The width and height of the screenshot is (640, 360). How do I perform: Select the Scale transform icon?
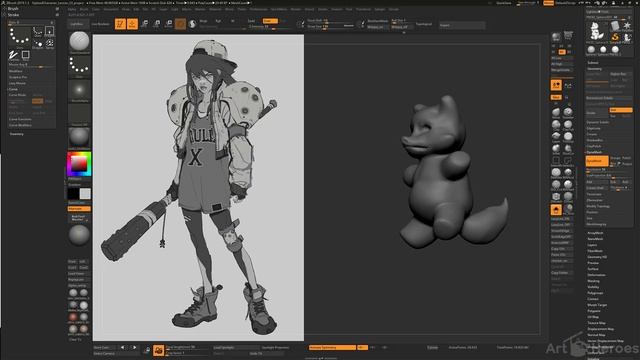click(x=157, y=24)
